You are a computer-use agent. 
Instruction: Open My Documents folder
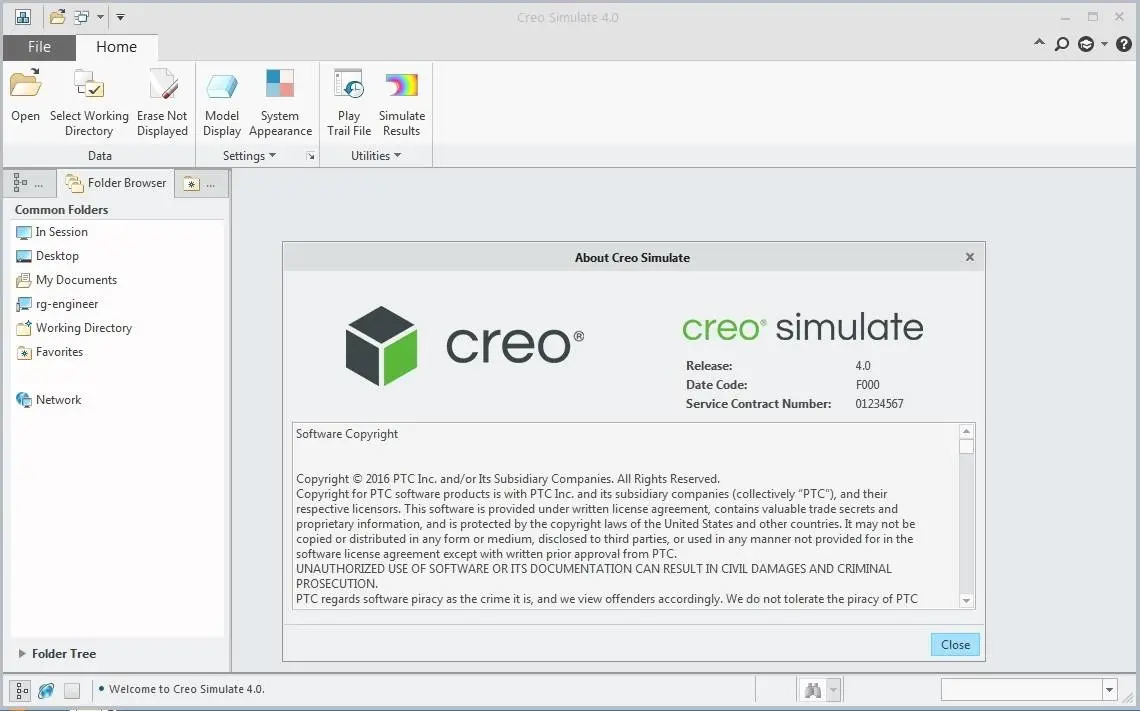click(x=66, y=280)
